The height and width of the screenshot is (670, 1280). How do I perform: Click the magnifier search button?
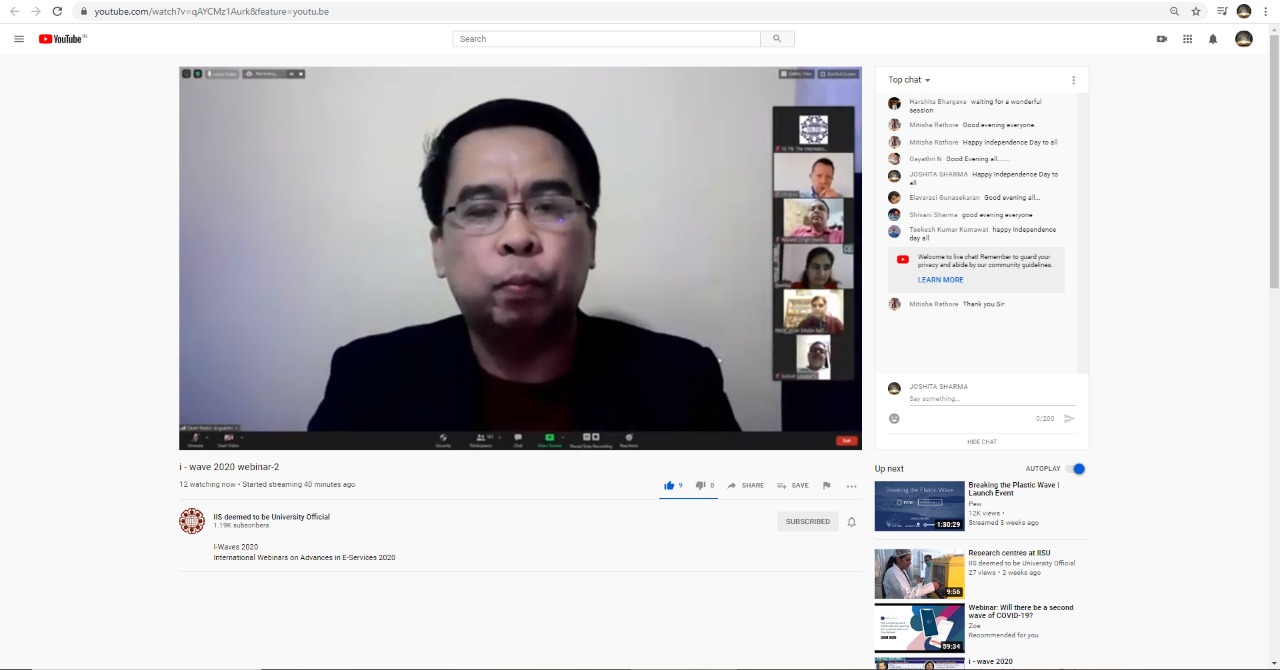(777, 39)
